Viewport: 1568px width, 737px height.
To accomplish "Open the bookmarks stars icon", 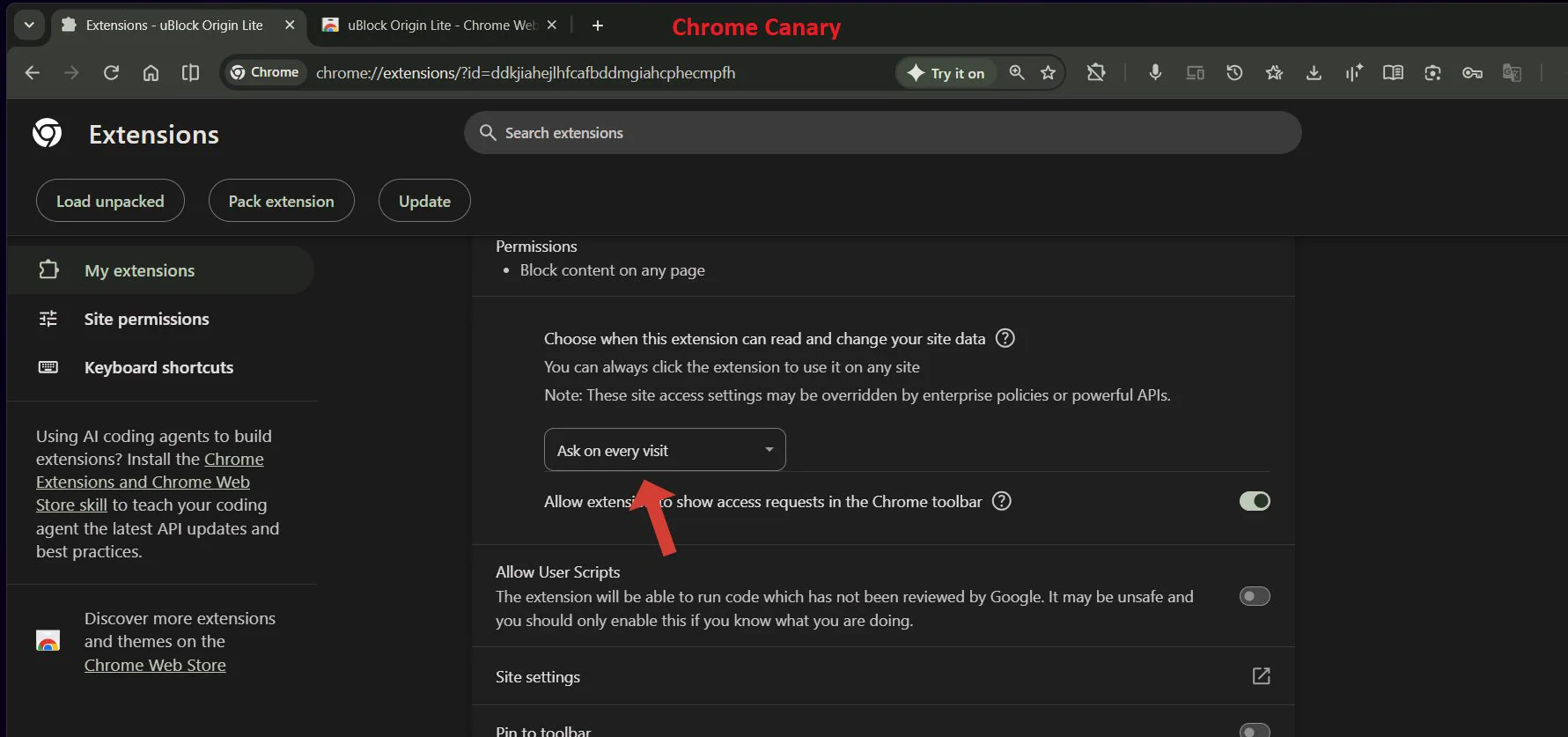I will point(1274,72).
